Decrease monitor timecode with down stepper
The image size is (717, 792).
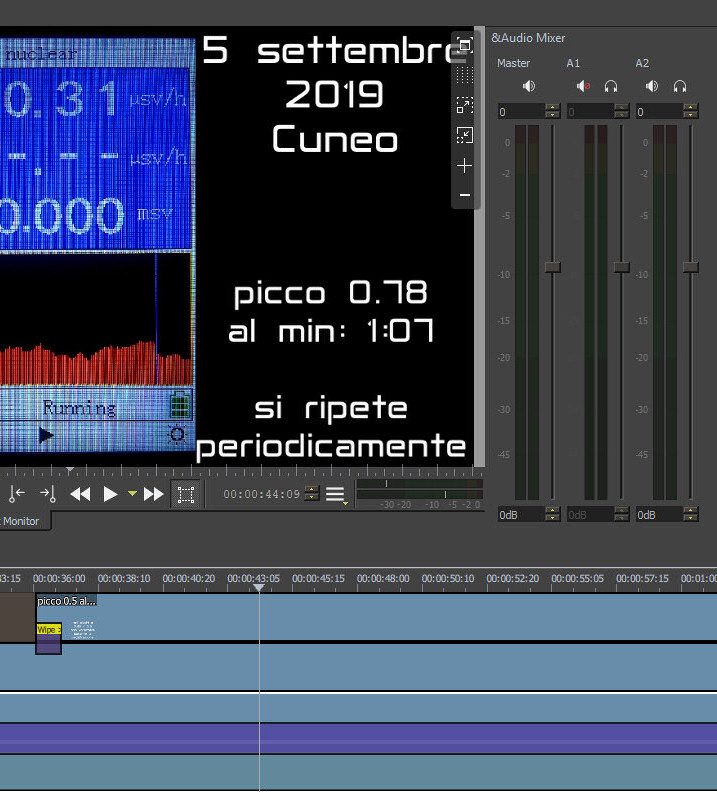click(313, 498)
